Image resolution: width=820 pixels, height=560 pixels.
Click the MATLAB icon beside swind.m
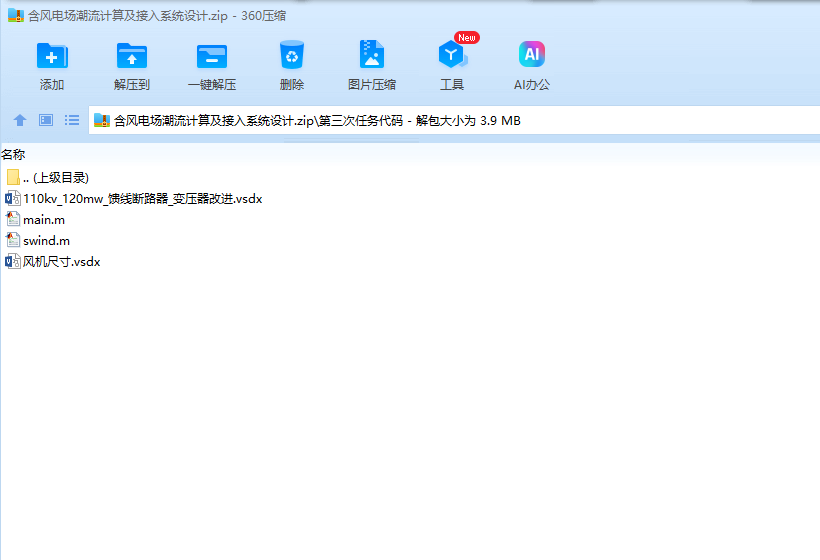pyautogui.click(x=13, y=240)
